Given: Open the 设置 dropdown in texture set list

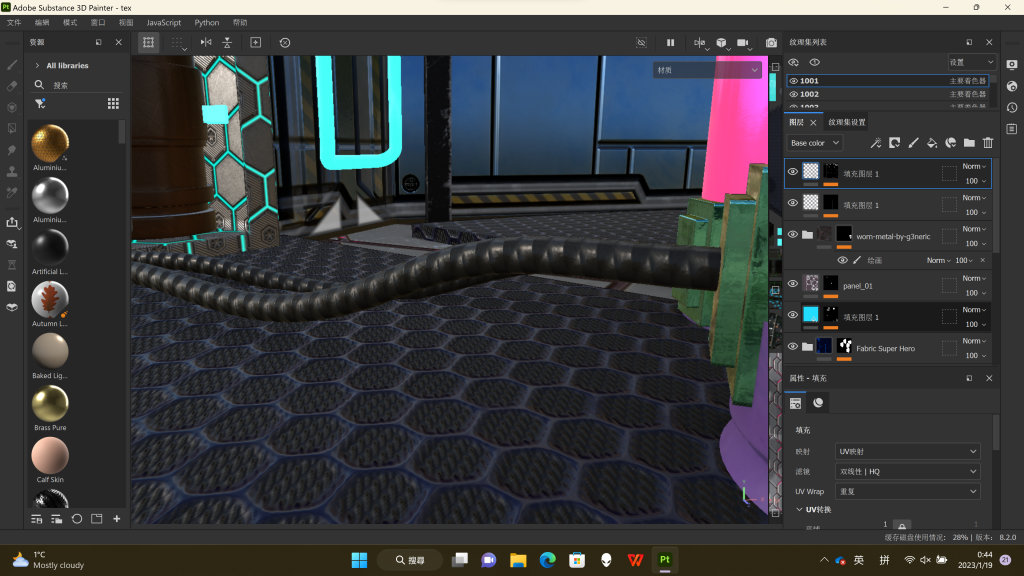Looking at the screenshot, I should coord(972,62).
